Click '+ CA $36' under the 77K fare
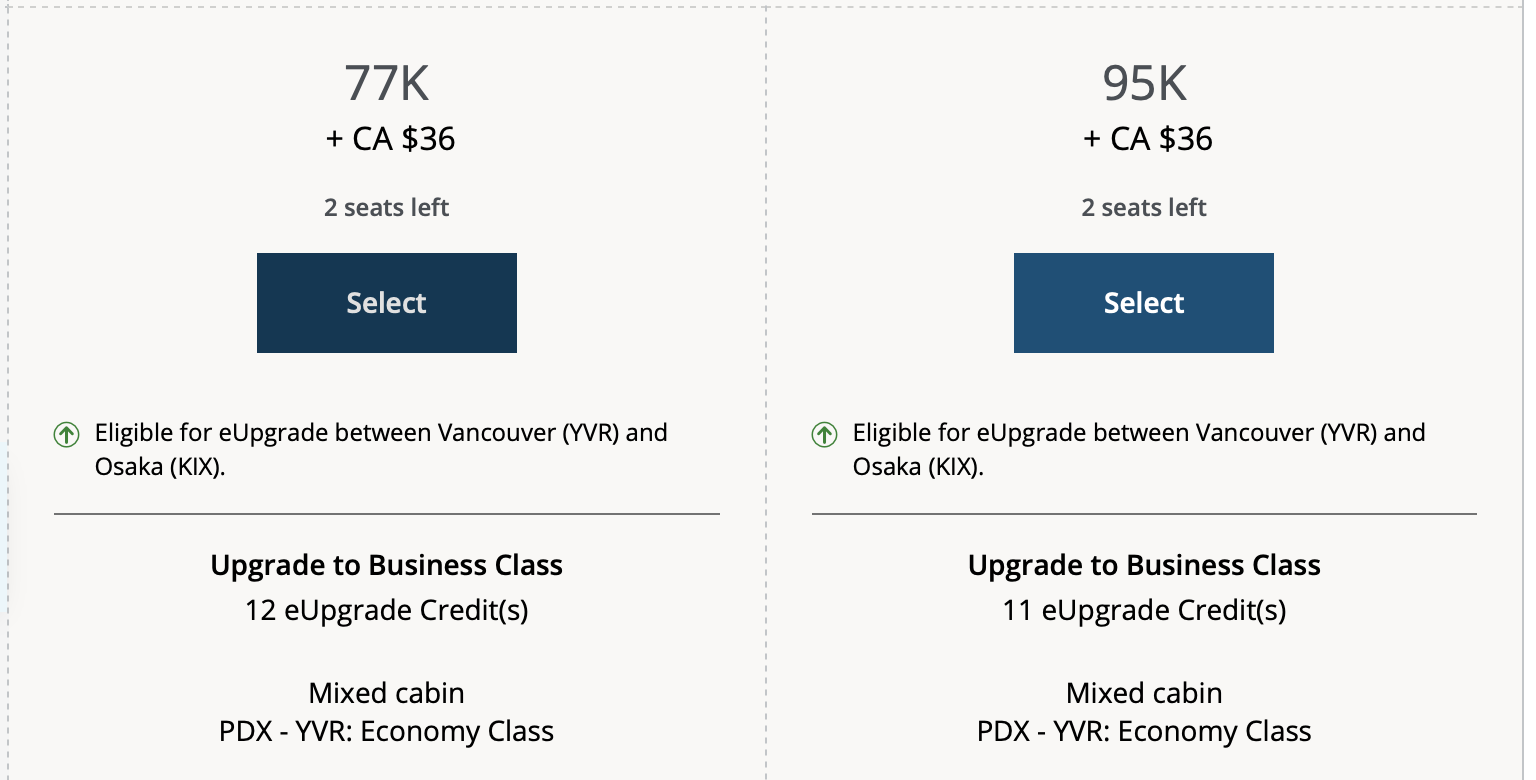Viewport: 1536px width, 780px height. (x=390, y=138)
